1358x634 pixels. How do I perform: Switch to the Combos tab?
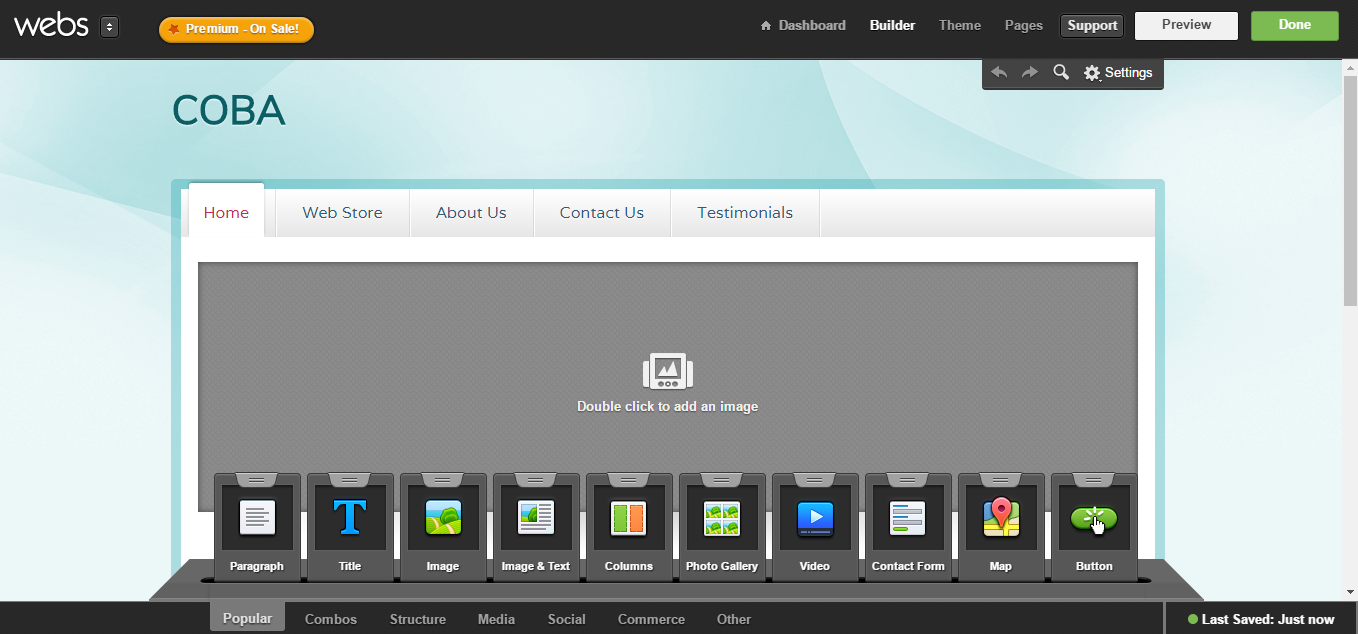[x=331, y=619]
